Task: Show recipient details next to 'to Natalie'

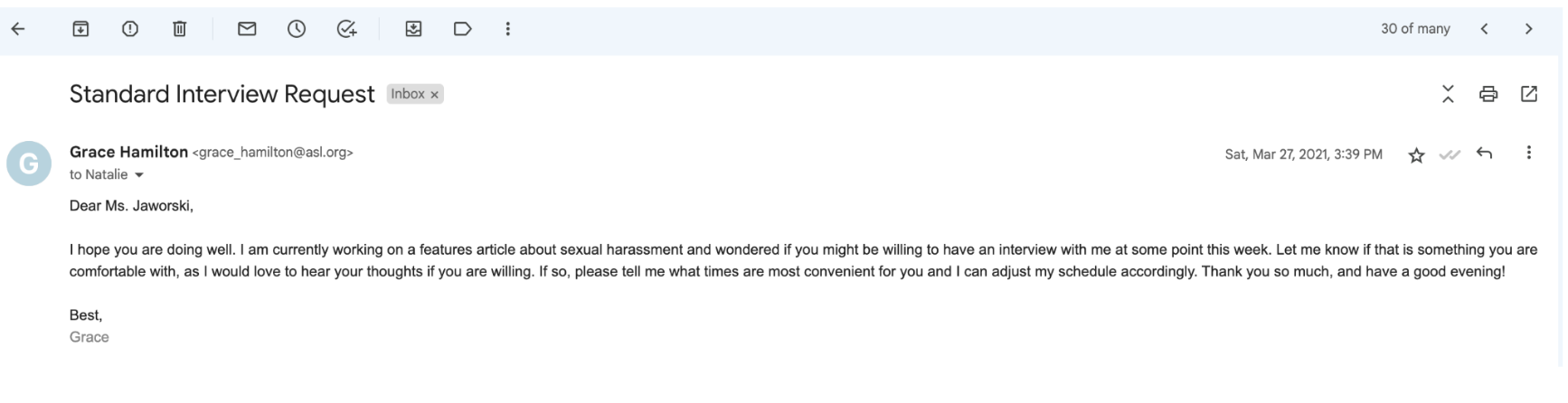Action: point(139,175)
